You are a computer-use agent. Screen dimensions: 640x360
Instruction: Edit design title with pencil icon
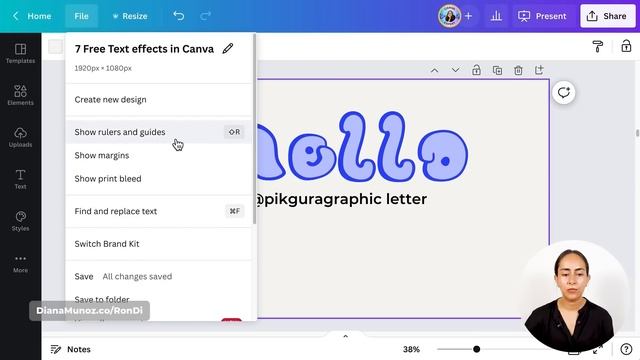tap(228, 49)
